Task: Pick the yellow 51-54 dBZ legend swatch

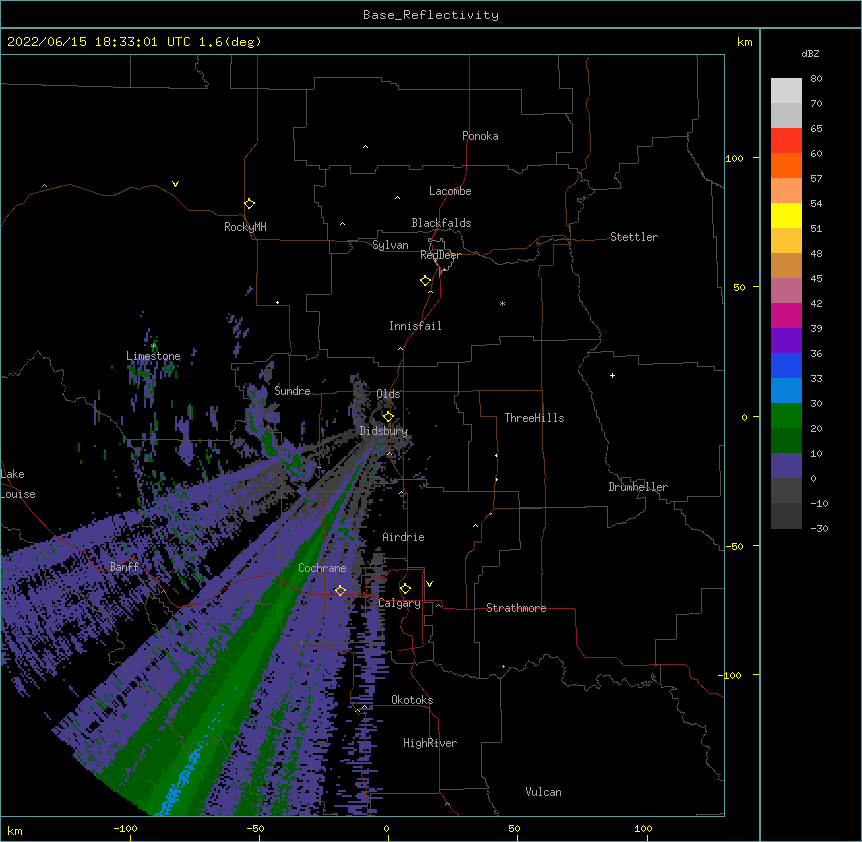Action: click(786, 215)
